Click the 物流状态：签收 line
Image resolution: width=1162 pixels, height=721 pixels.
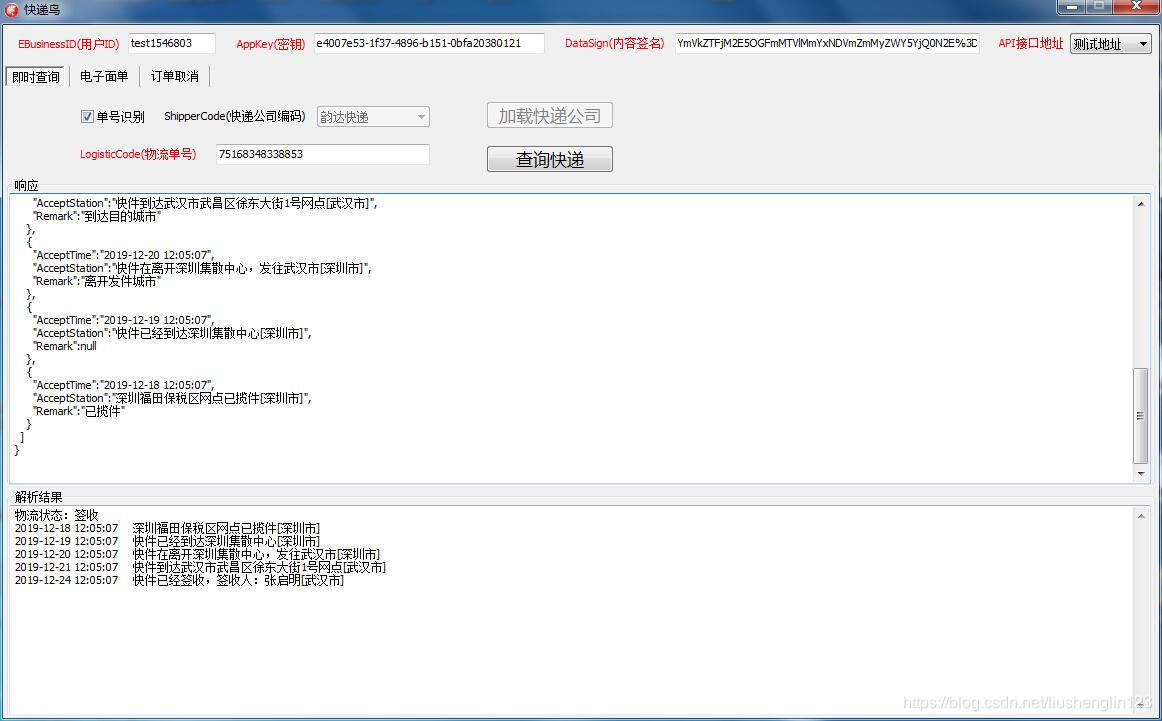56,515
